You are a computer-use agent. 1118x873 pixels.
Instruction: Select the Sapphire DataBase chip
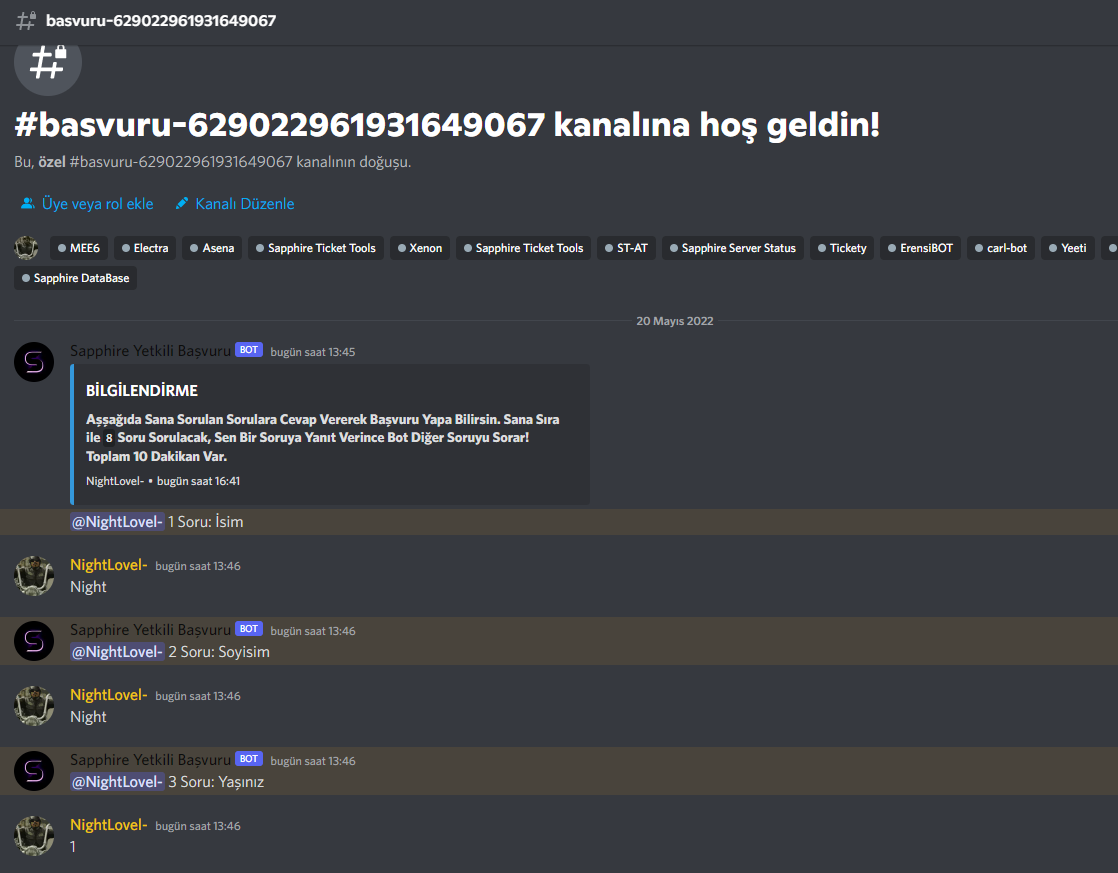click(76, 278)
